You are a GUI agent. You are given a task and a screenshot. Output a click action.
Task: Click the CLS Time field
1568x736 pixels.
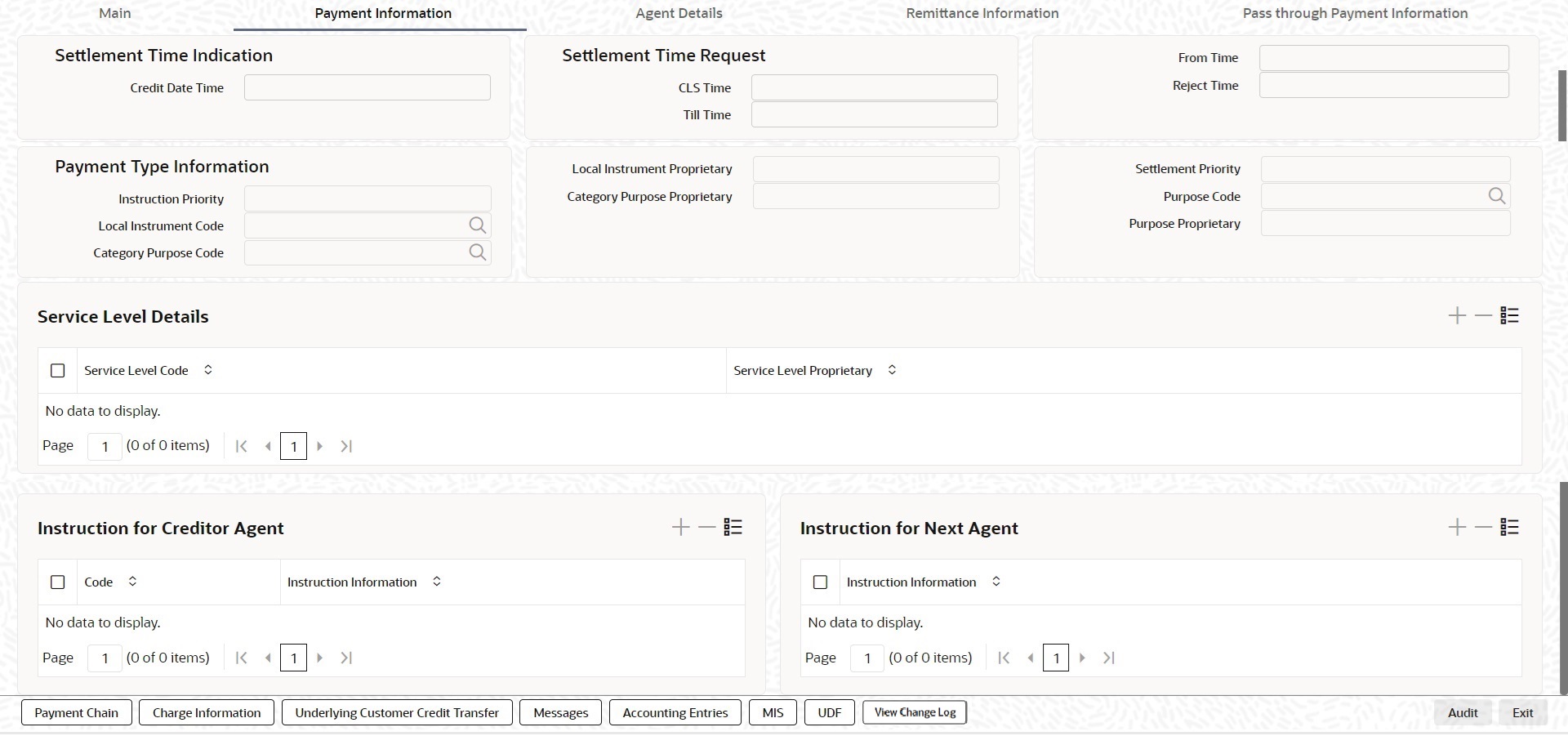(875, 87)
